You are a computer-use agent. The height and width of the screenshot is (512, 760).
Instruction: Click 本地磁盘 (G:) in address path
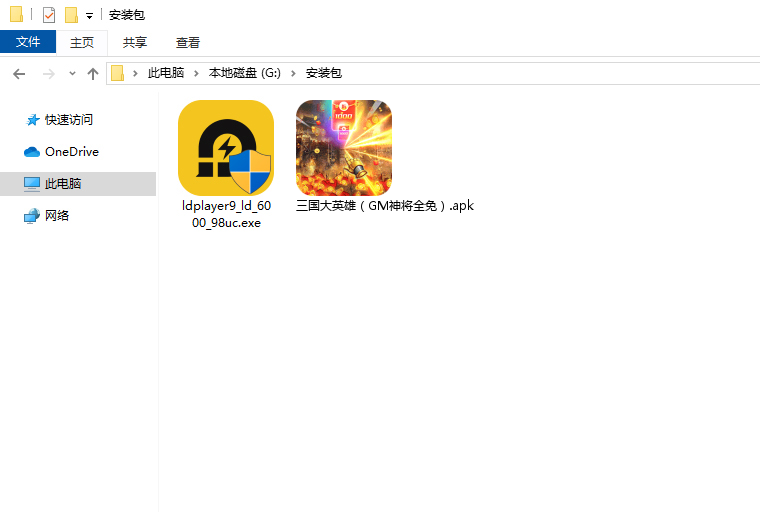245,73
